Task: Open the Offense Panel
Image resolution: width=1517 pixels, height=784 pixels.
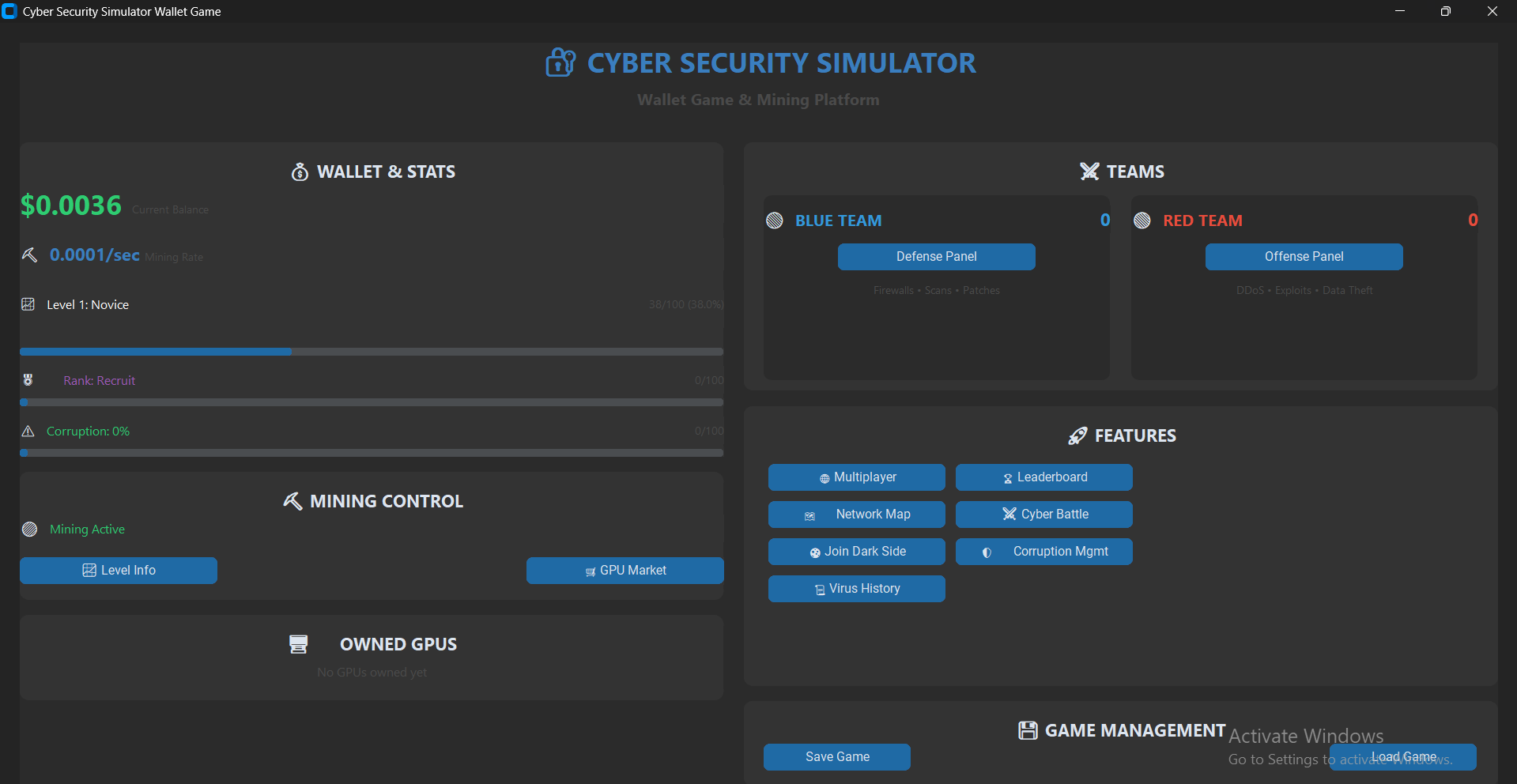Action: click(x=1304, y=257)
